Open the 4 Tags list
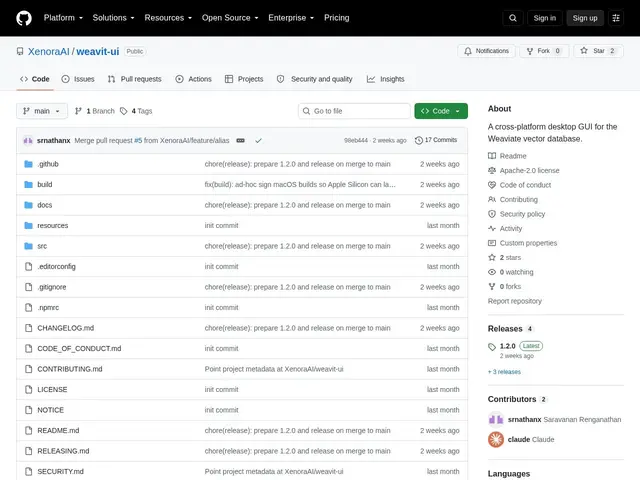The width and height of the screenshot is (640, 480). [x=136, y=111]
